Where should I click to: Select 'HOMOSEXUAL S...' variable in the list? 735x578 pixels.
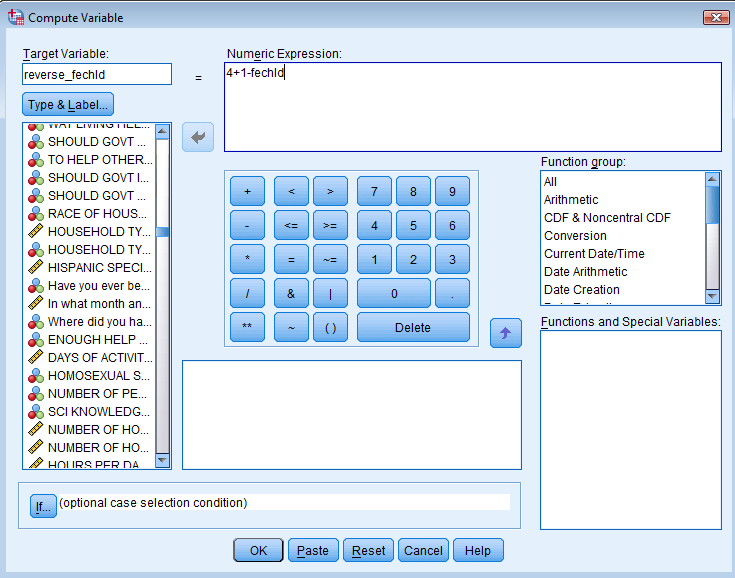click(x=99, y=375)
